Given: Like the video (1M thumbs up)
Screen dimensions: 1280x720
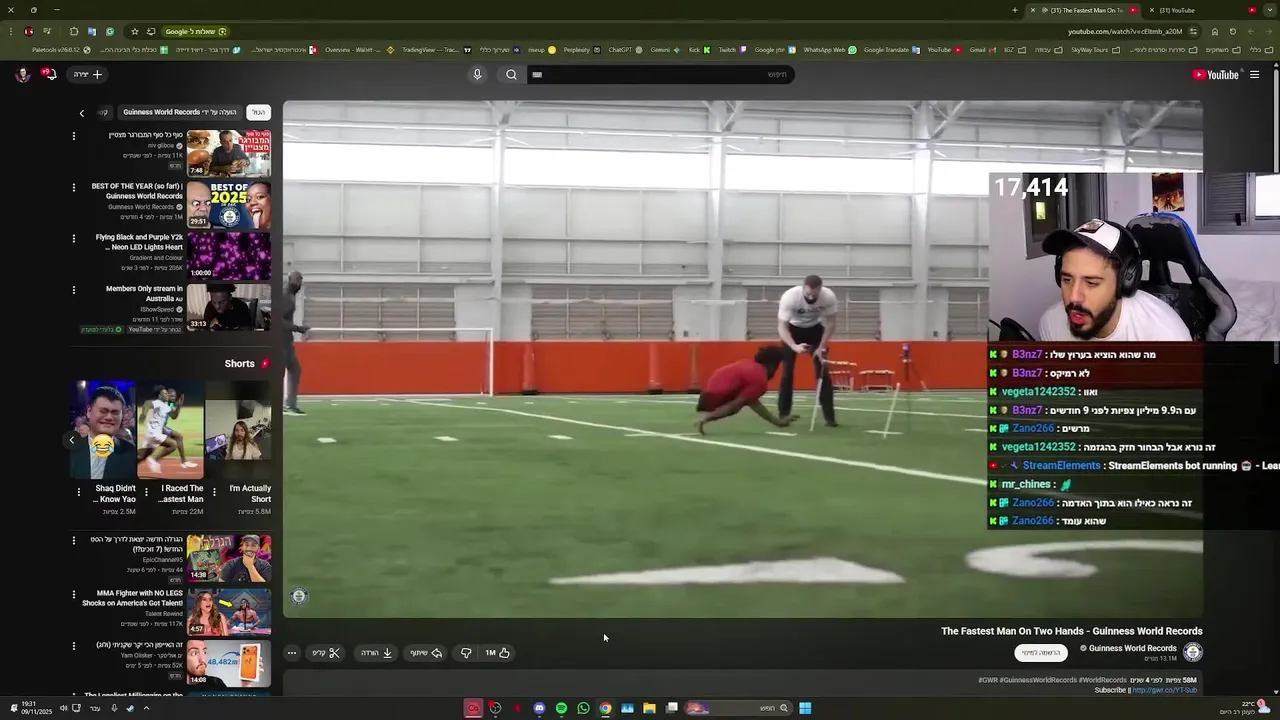Looking at the screenshot, I should [x=498, y=653].
